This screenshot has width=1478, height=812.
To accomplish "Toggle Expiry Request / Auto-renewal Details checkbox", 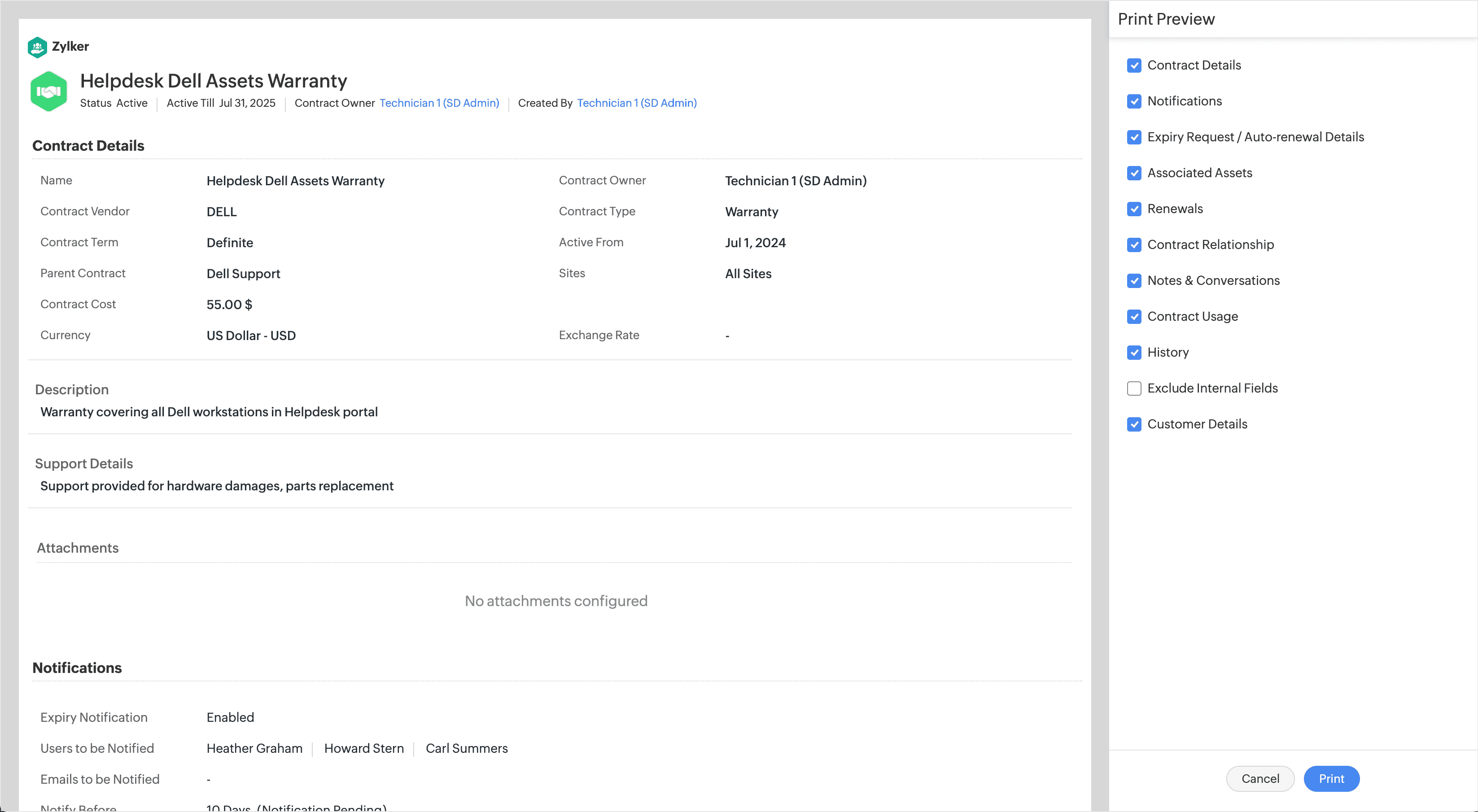I will click(1134, 137).
